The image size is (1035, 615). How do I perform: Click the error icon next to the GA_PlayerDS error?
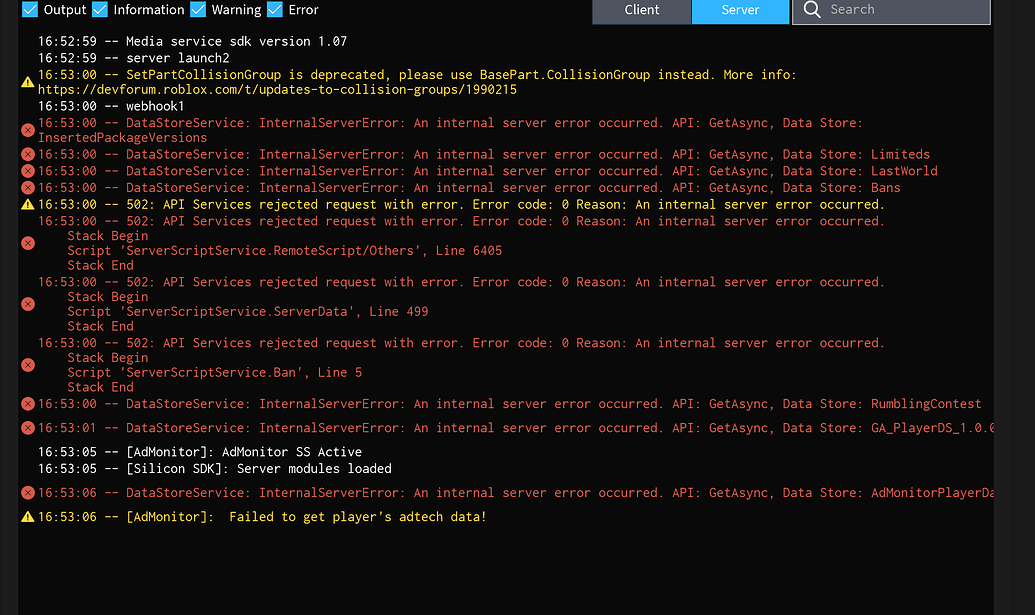[x=28, y=428]
